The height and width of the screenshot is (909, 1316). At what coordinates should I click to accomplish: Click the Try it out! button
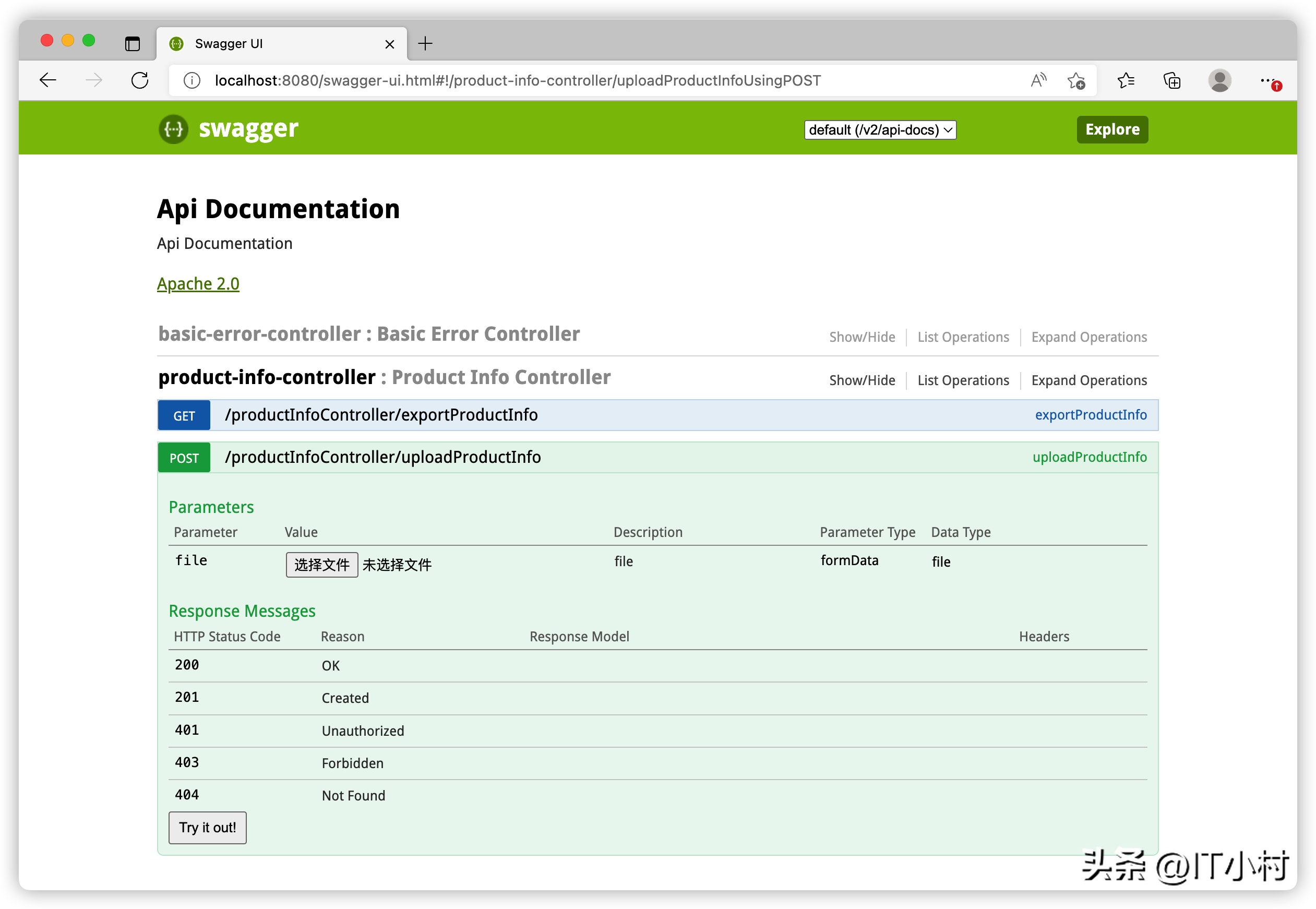click(207, 828)
